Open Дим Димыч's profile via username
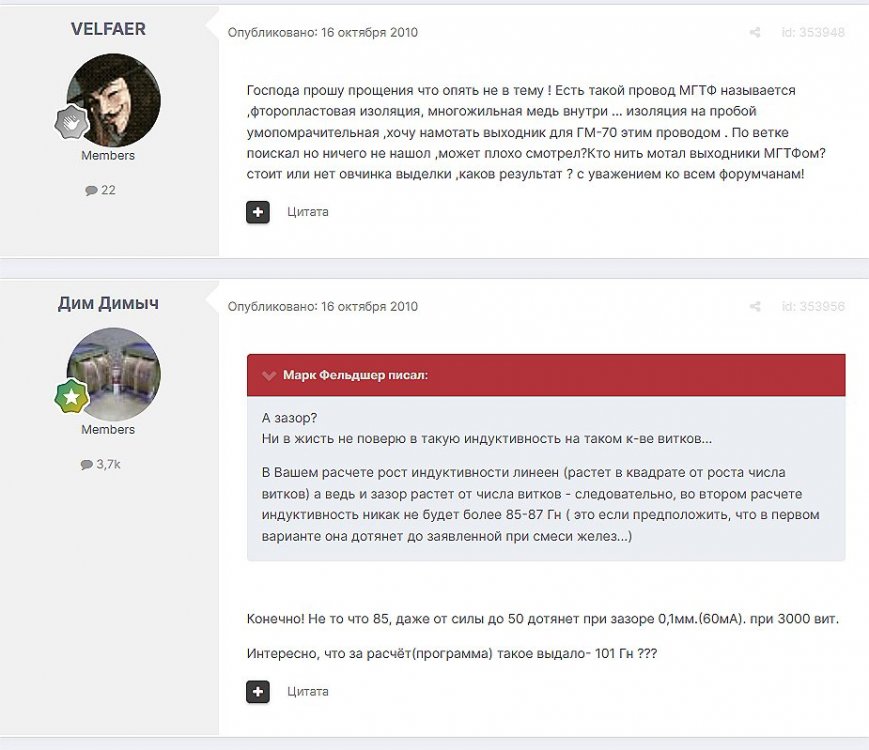This screenshot has width=869, height=750. tap(108, 303)
